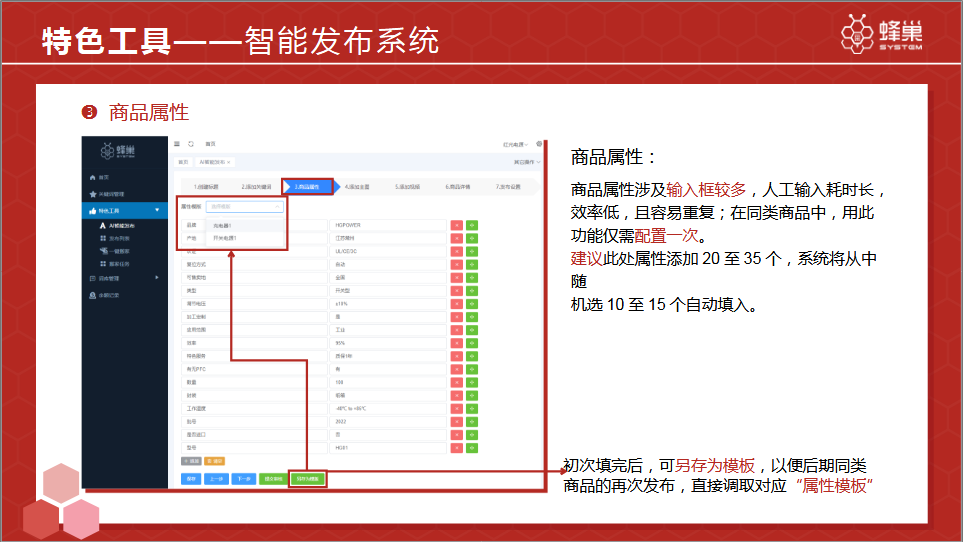Click the home icon in the sidebar

click(93, 177)
